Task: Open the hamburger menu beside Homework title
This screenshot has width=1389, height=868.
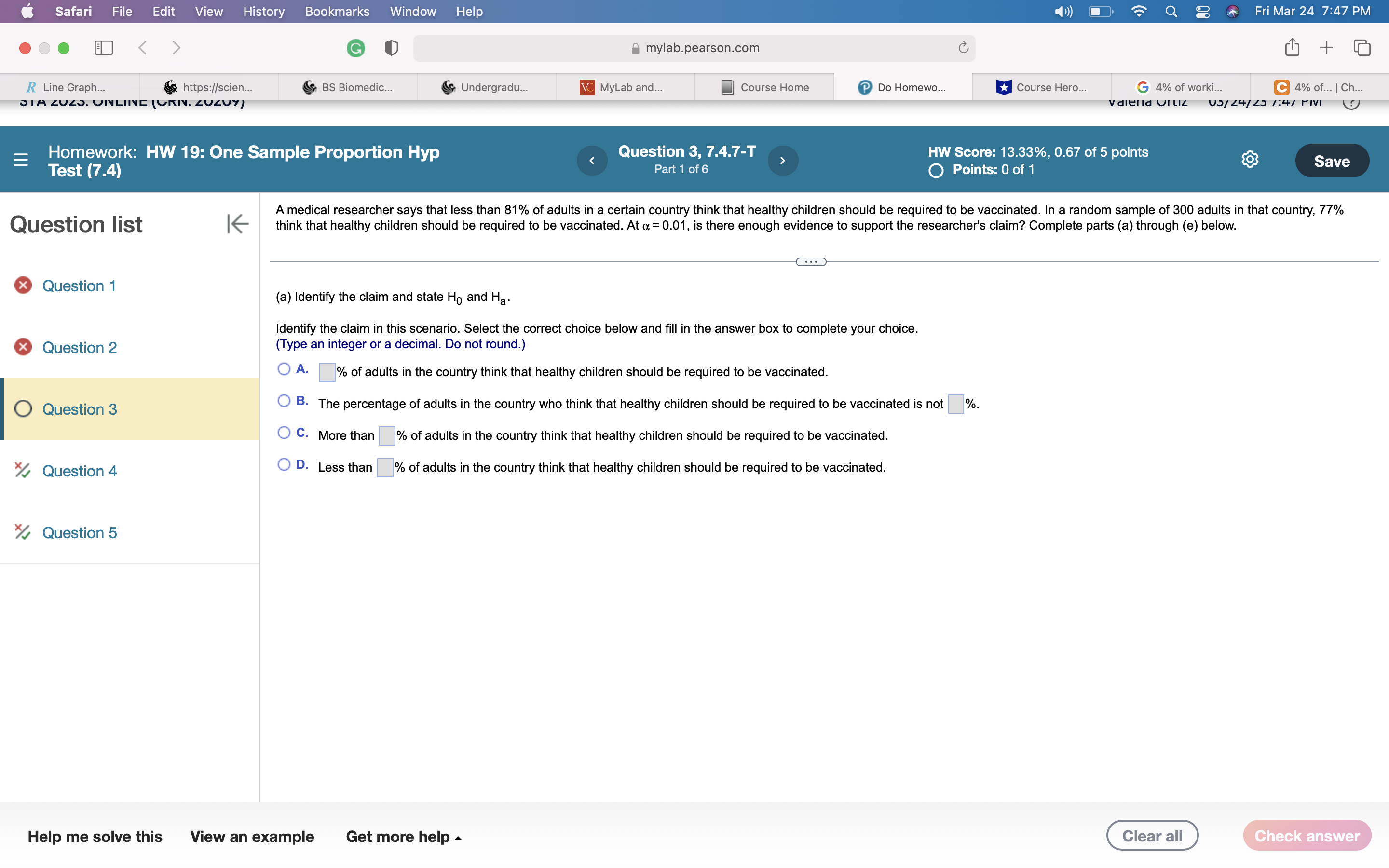Action: point(21,160)
